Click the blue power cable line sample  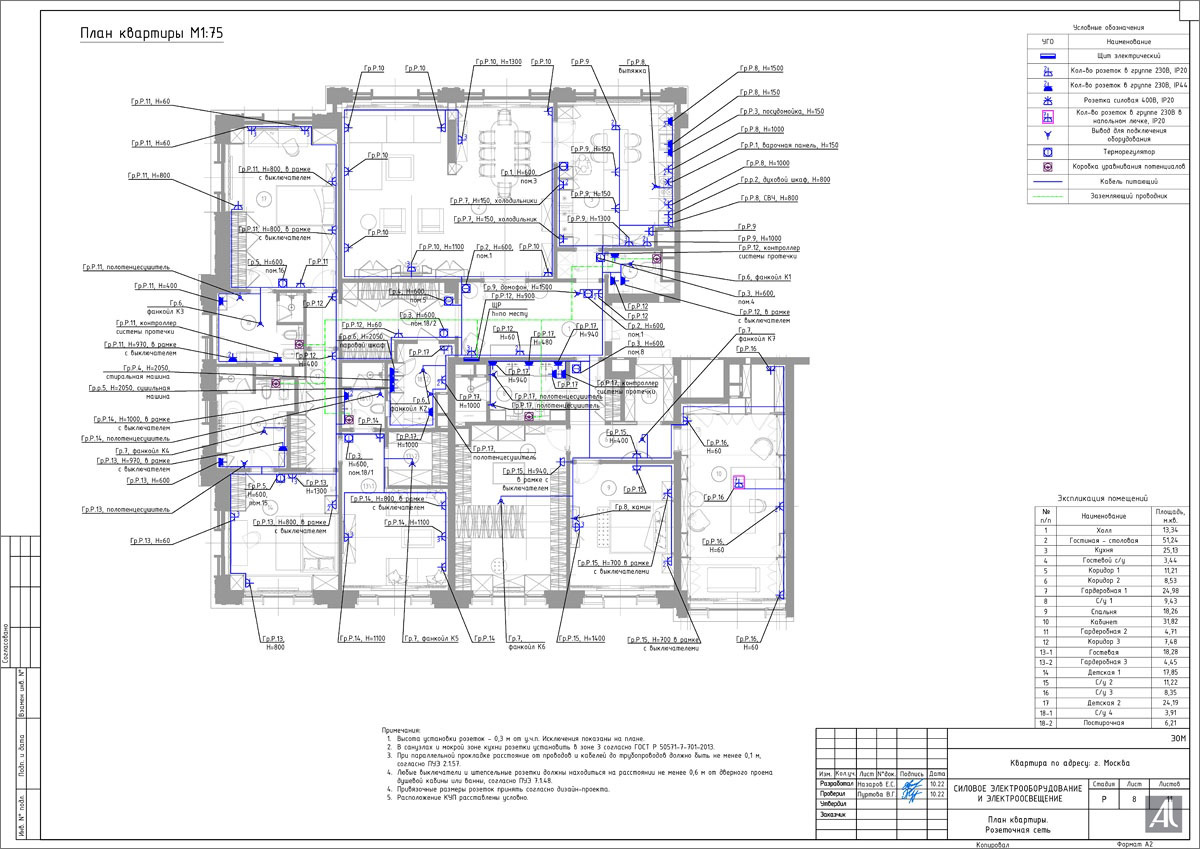(x=1047, y=181)
